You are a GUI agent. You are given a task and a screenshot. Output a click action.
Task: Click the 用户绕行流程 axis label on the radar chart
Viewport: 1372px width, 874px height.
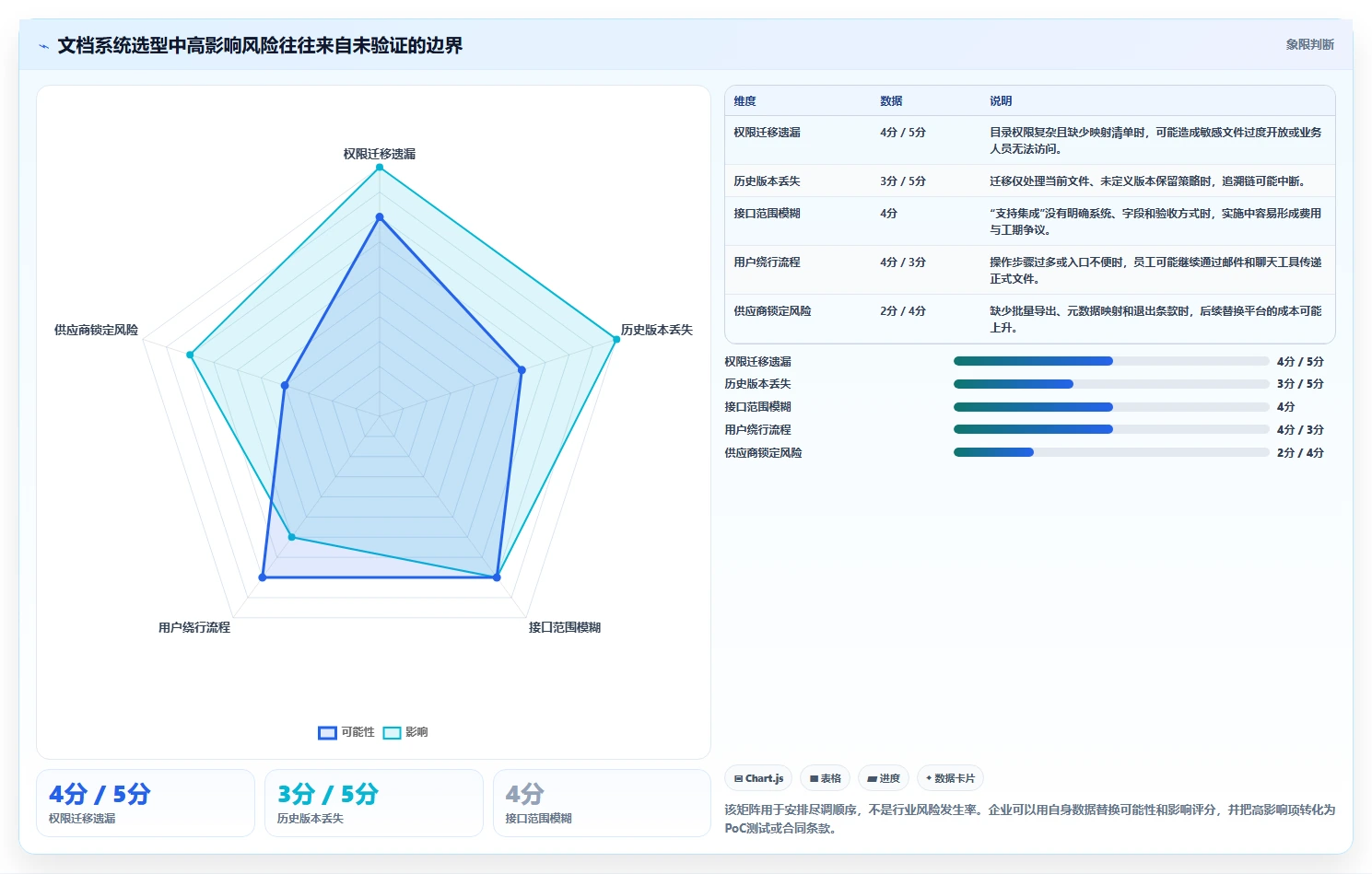194,627
